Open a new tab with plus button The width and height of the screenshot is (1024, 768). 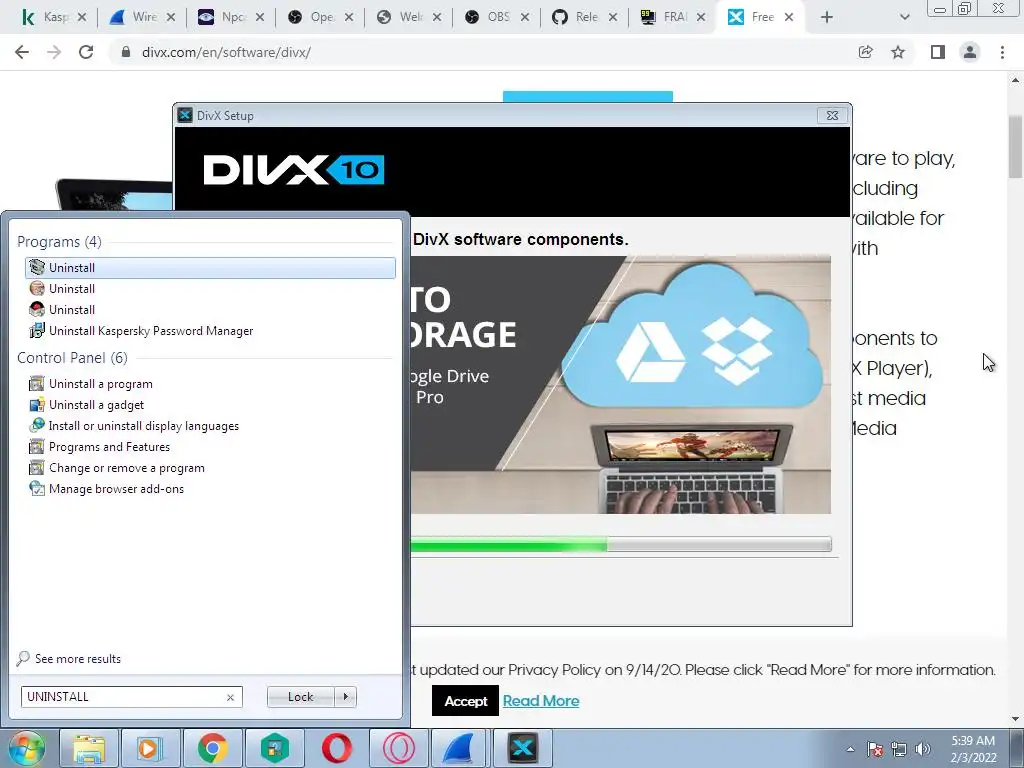point(827,18)
